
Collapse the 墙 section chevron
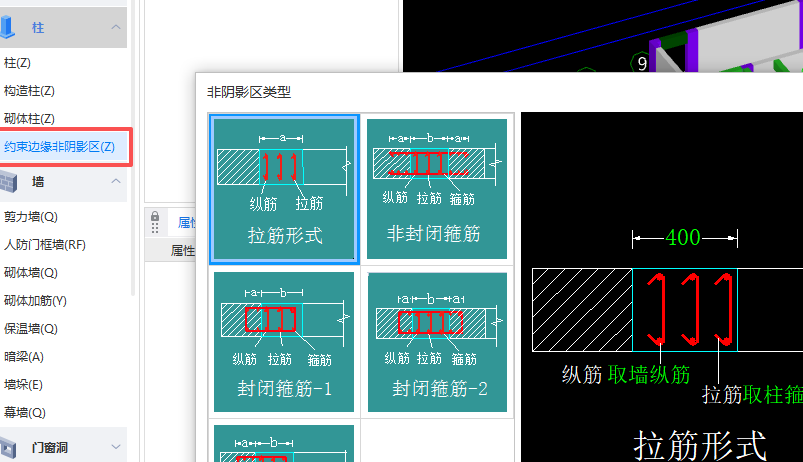tap(116, 181)
